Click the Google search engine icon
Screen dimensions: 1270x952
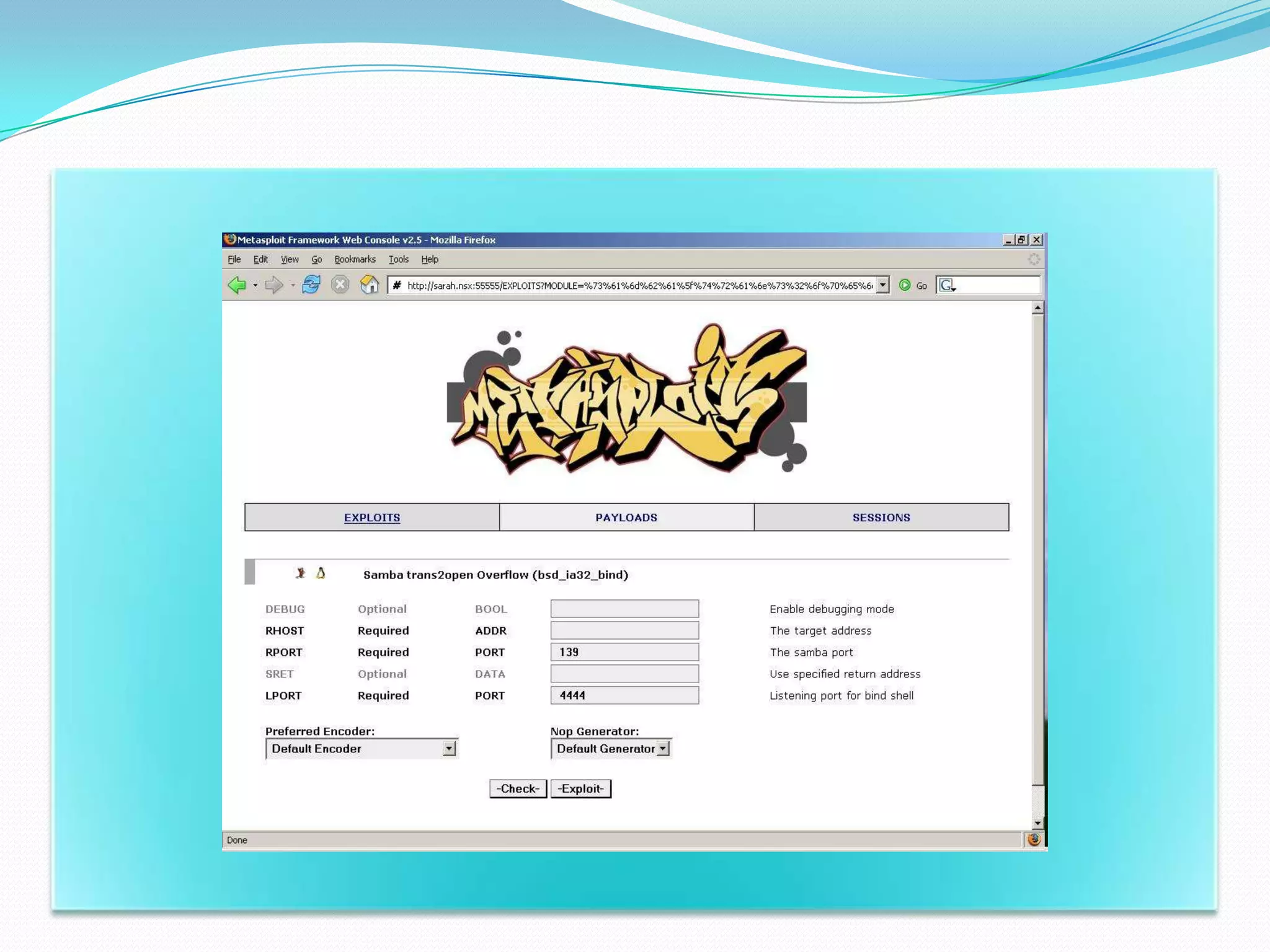pos(946,285)
